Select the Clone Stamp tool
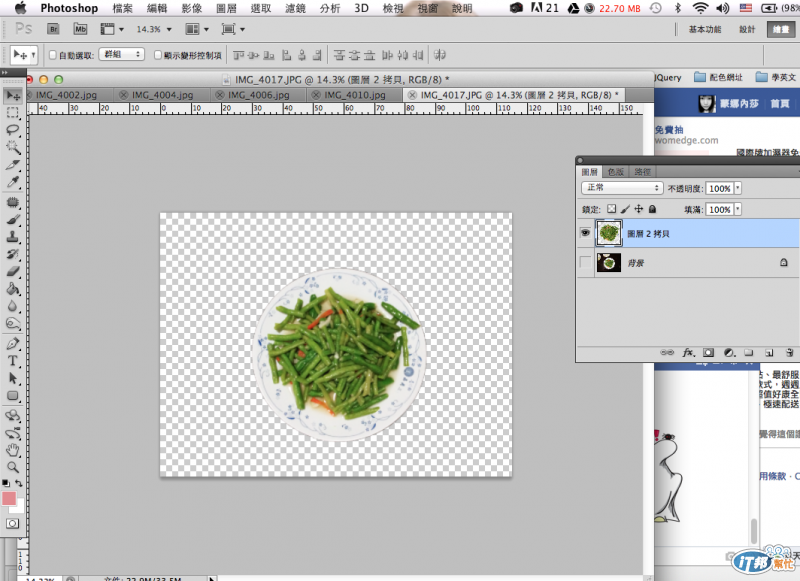Image resolution: width=800 pixels, height=581 pixels. (x=13, y=237)
